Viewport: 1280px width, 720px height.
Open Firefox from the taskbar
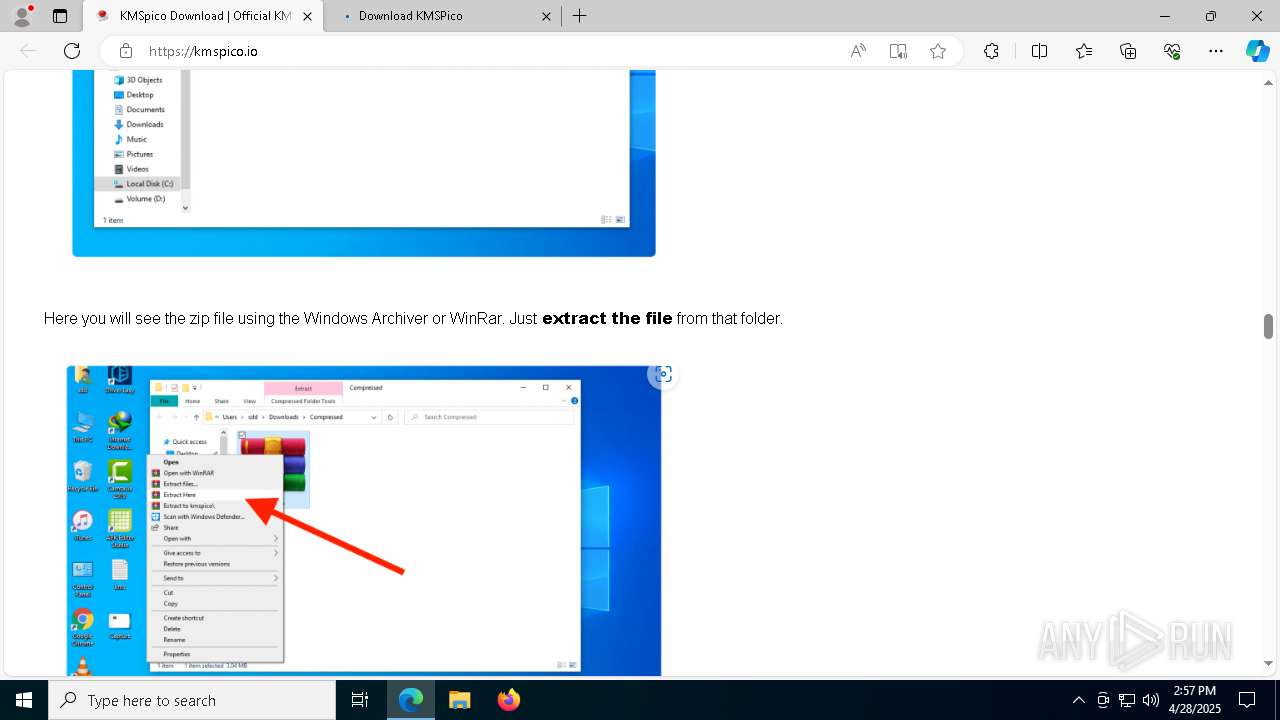click(x=509, y=700)
